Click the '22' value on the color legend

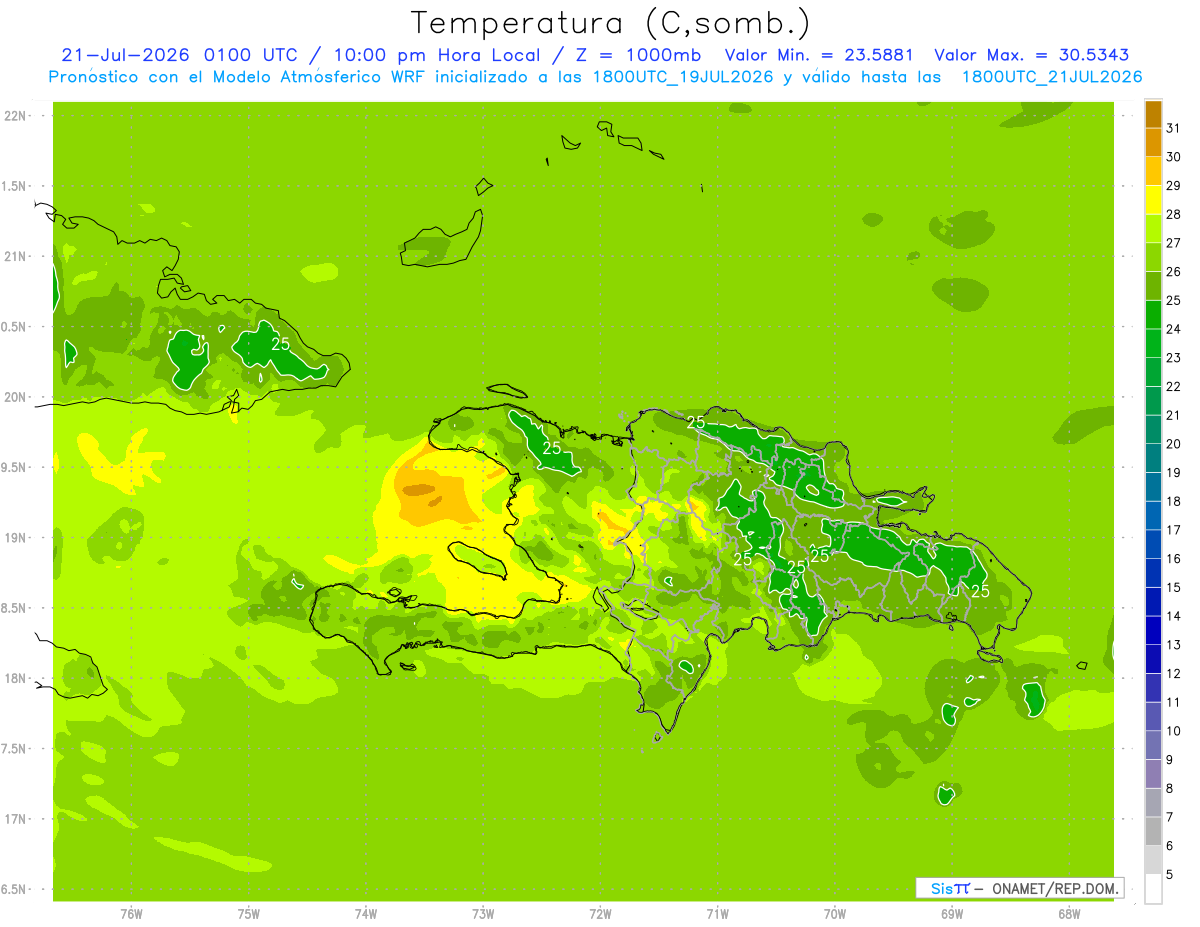(x=1174, y=386)
